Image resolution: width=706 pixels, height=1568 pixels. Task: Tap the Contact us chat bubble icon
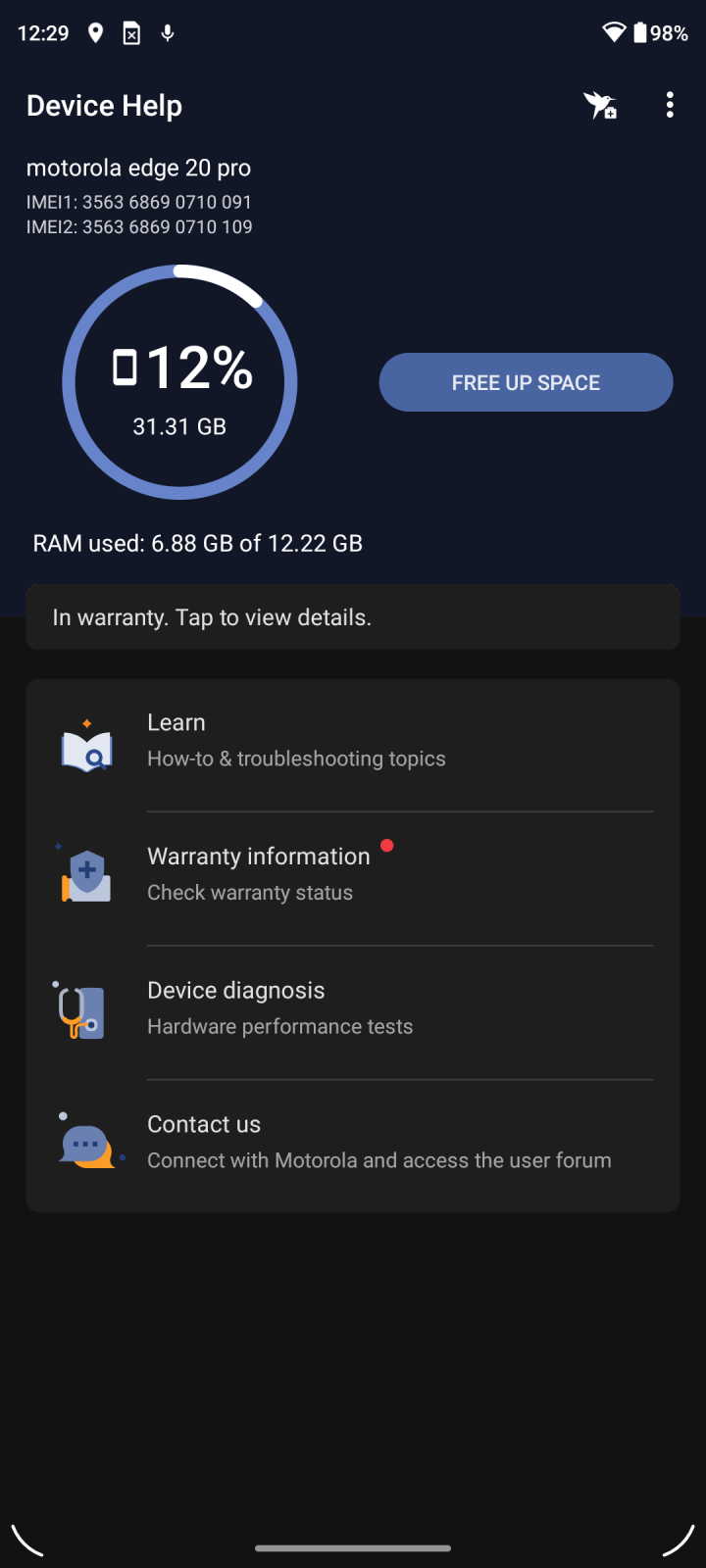click(x=88, y=1145)
